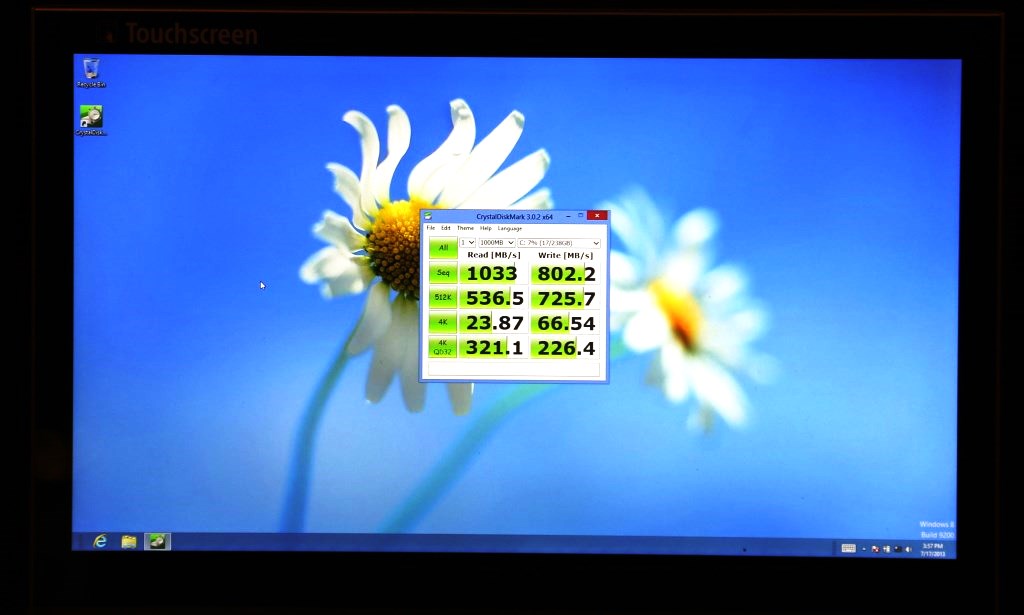
Task: Click the Action Center flag icon
Action: [876, 549]
